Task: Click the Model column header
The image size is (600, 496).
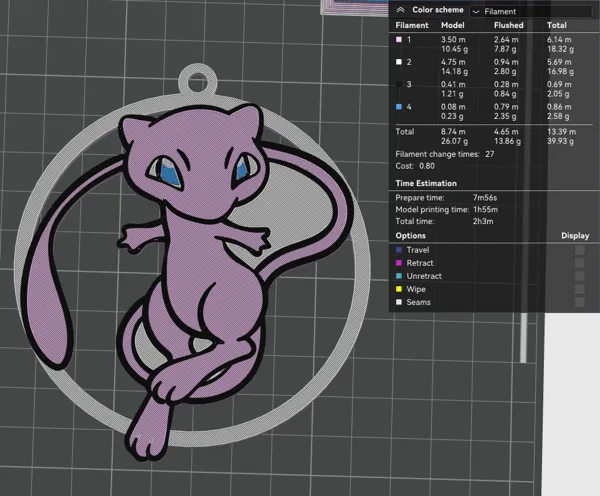Action: (x=453, y=25)
